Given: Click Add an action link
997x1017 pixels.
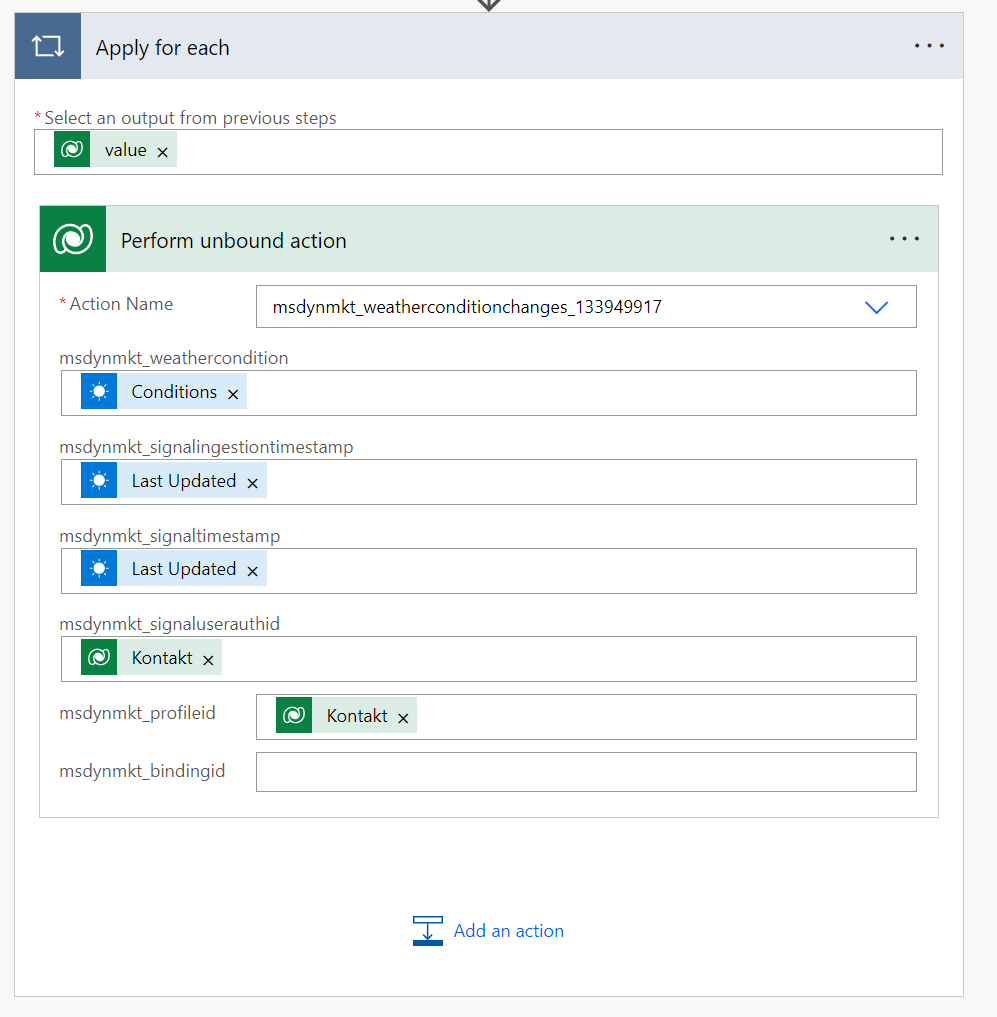Looking at the screenshot, I should (x=508, y=931).
